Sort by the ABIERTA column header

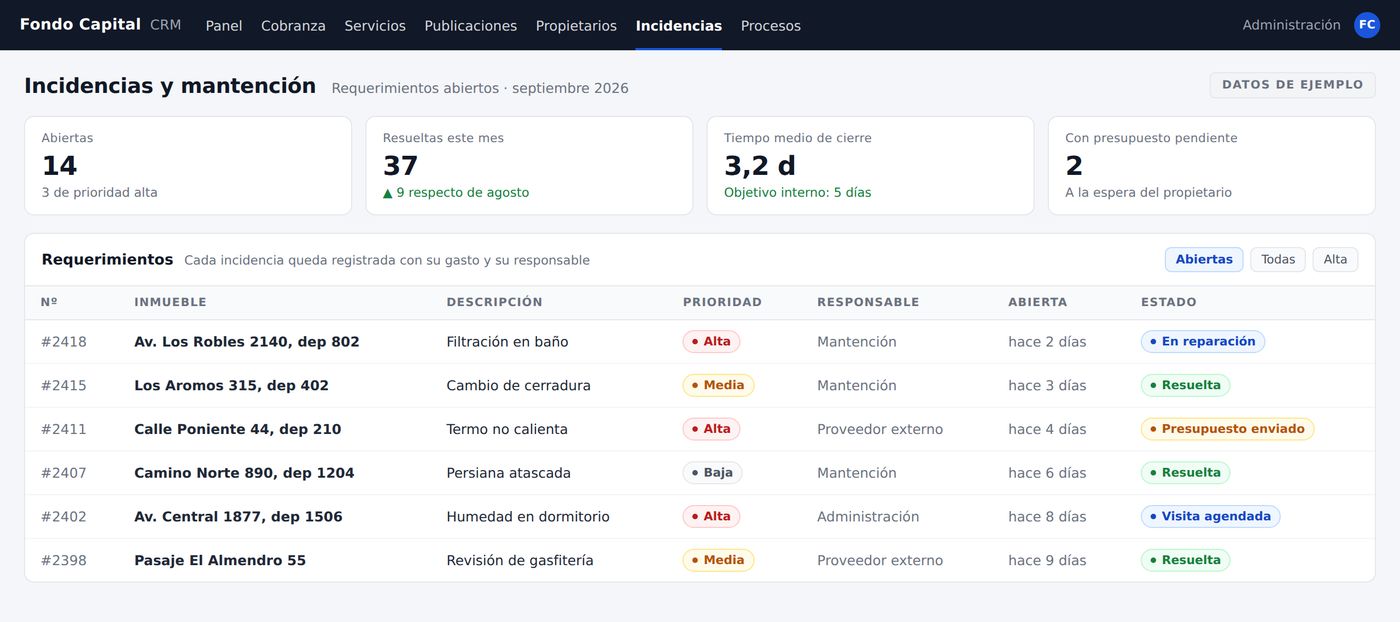click(1037, 302)
